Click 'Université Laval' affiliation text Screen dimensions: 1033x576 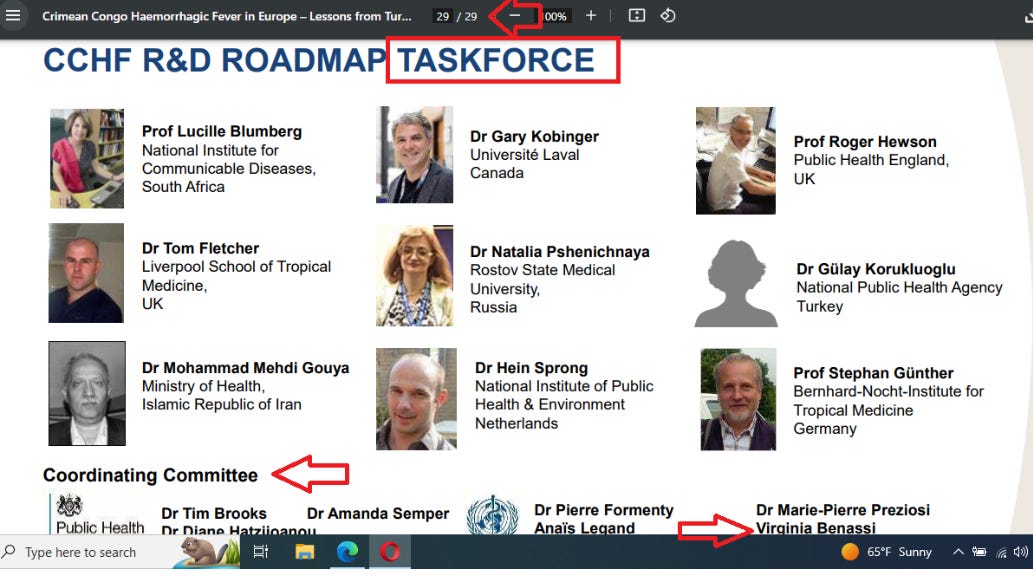click(525, 155)
